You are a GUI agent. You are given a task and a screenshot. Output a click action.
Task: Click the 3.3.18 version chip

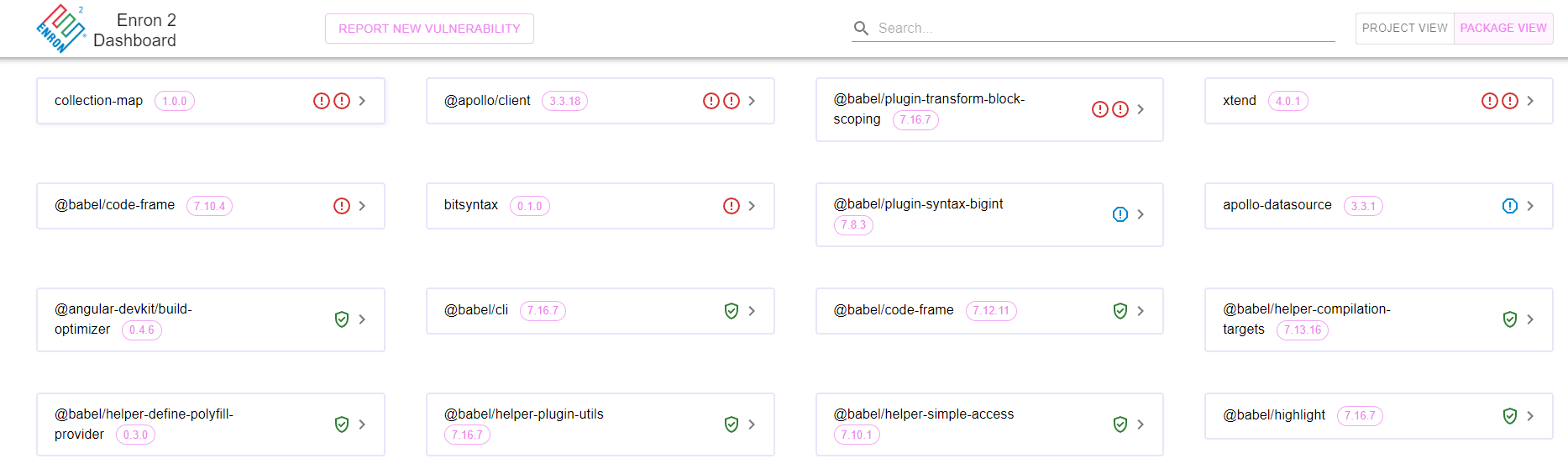(564, 102)
